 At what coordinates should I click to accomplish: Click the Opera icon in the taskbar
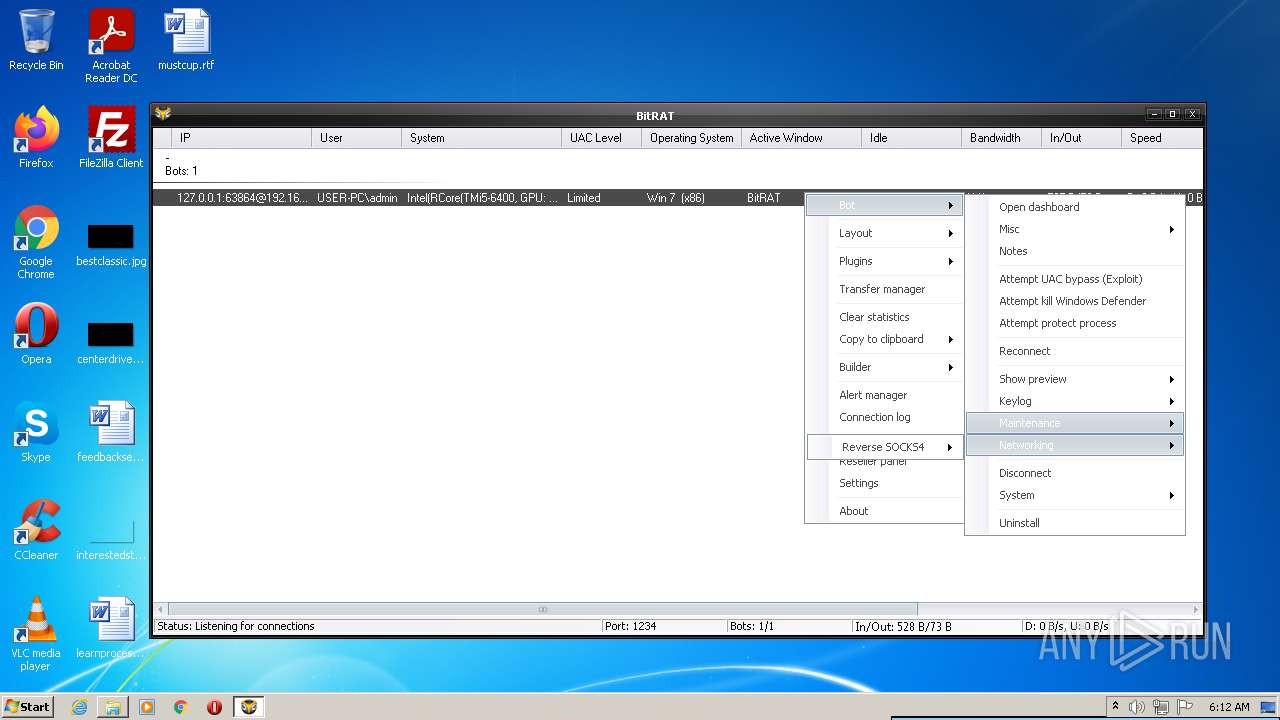(x=214, y=707)
